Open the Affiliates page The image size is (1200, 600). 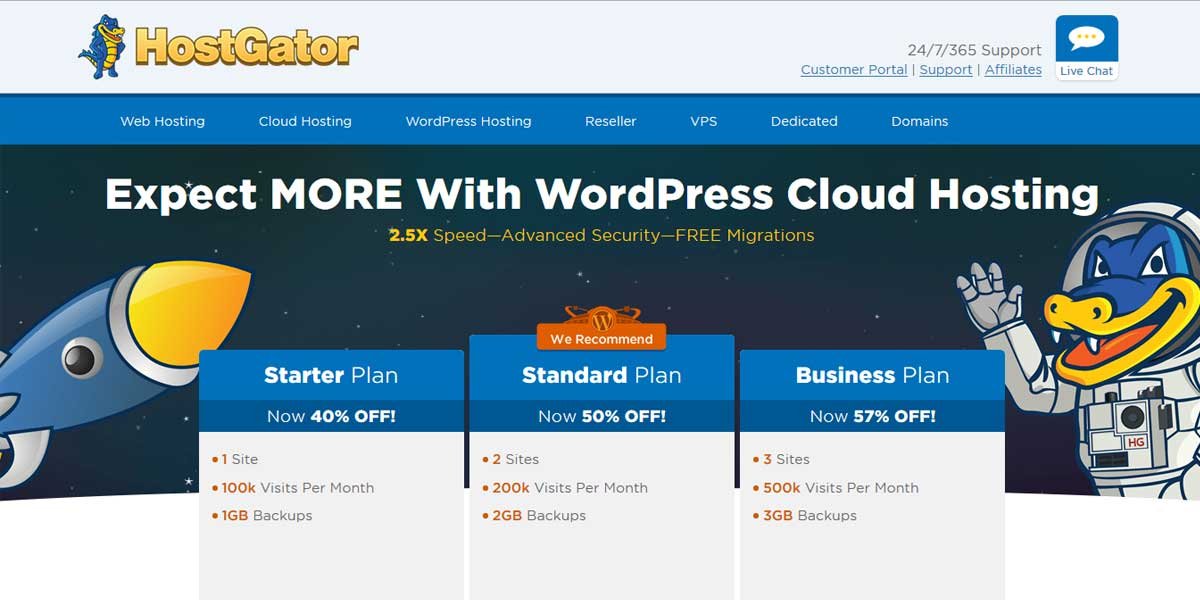pyautogui.click(x=1013, y=69)
